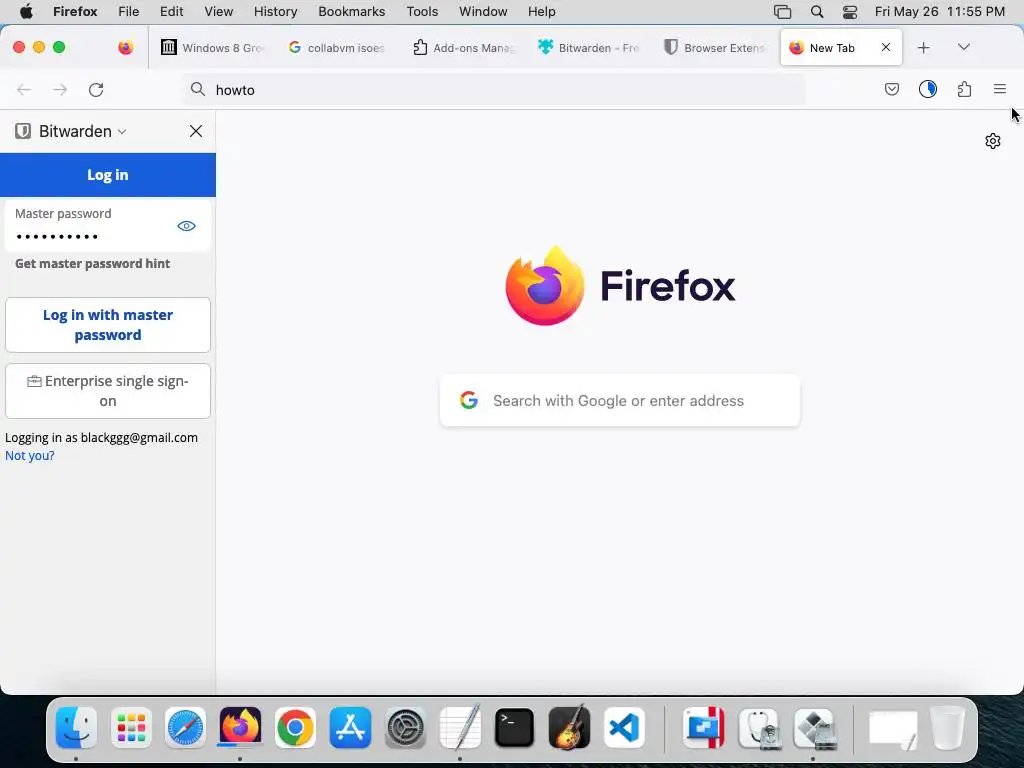Open Control Center in menu bar
Screen dimensions: 1024x768
click(x=850, y=12)
